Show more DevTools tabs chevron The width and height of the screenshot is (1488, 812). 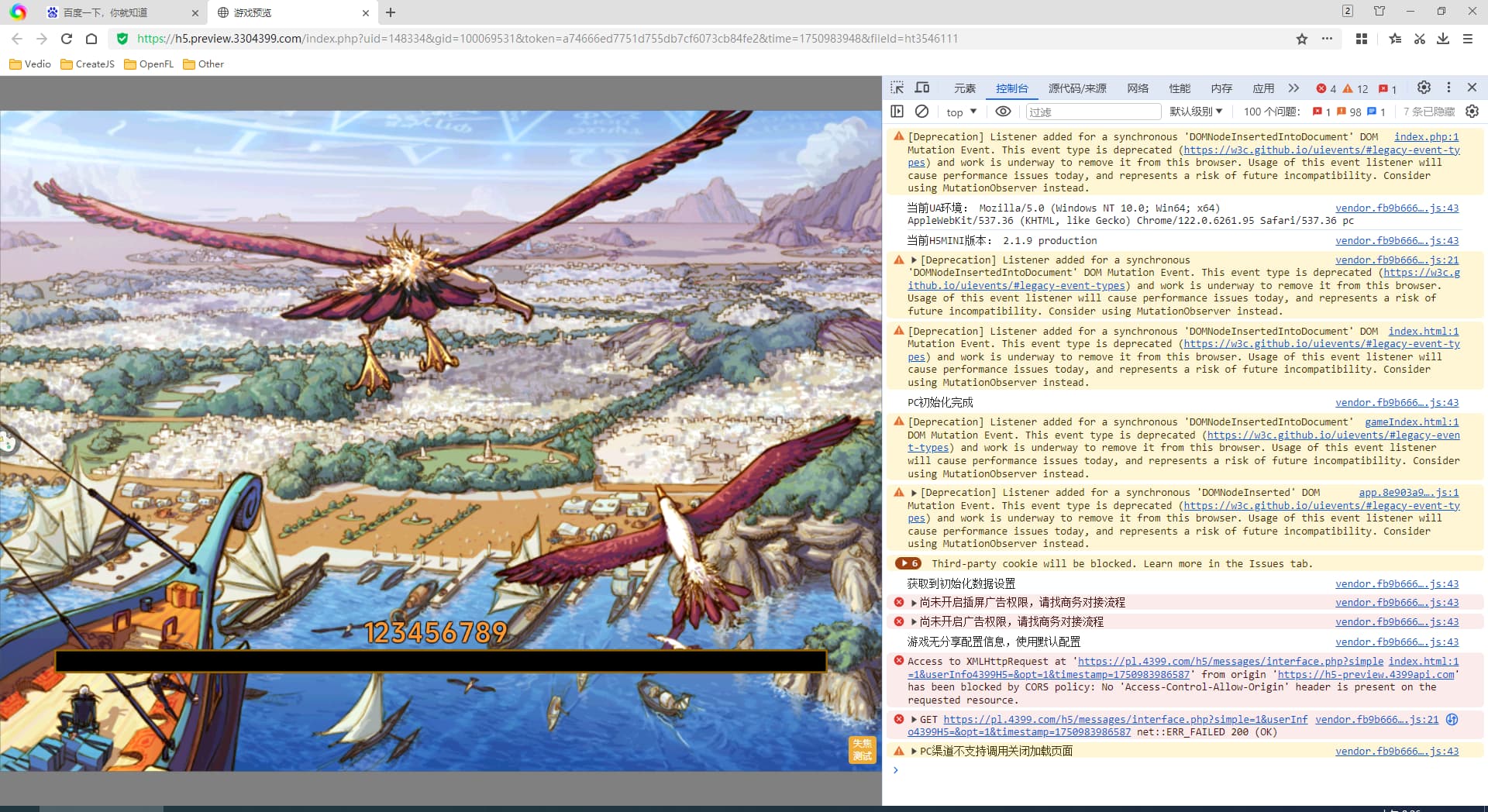pyautogui.click(x=1293, y=88)
